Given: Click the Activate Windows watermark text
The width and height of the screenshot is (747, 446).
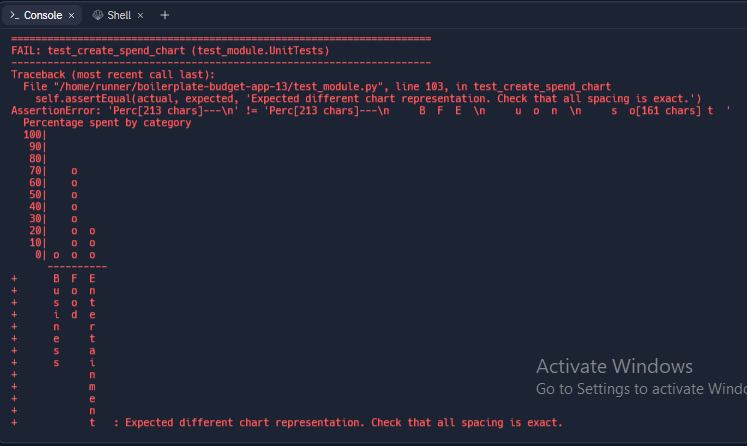Looking at the screenshot, I should click(x=614, y=367).
